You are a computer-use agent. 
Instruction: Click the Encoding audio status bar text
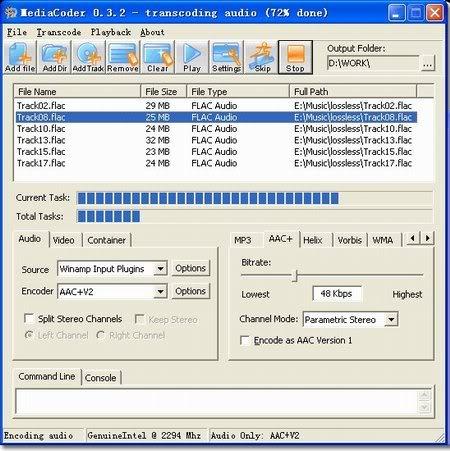click(38, 436)
